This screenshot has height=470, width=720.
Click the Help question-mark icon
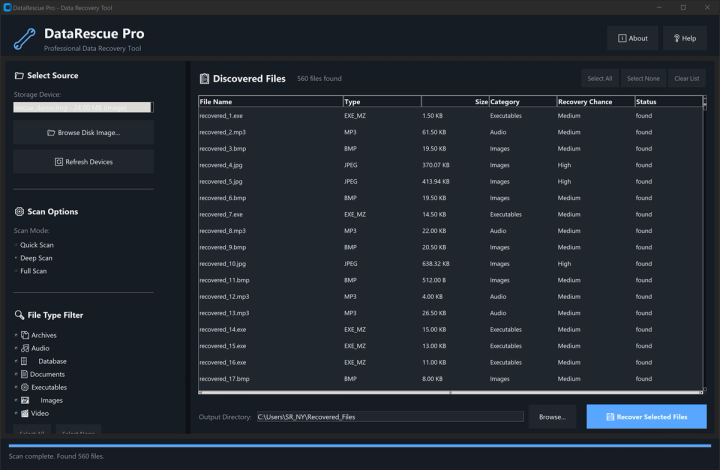click(x=676, y=39)
